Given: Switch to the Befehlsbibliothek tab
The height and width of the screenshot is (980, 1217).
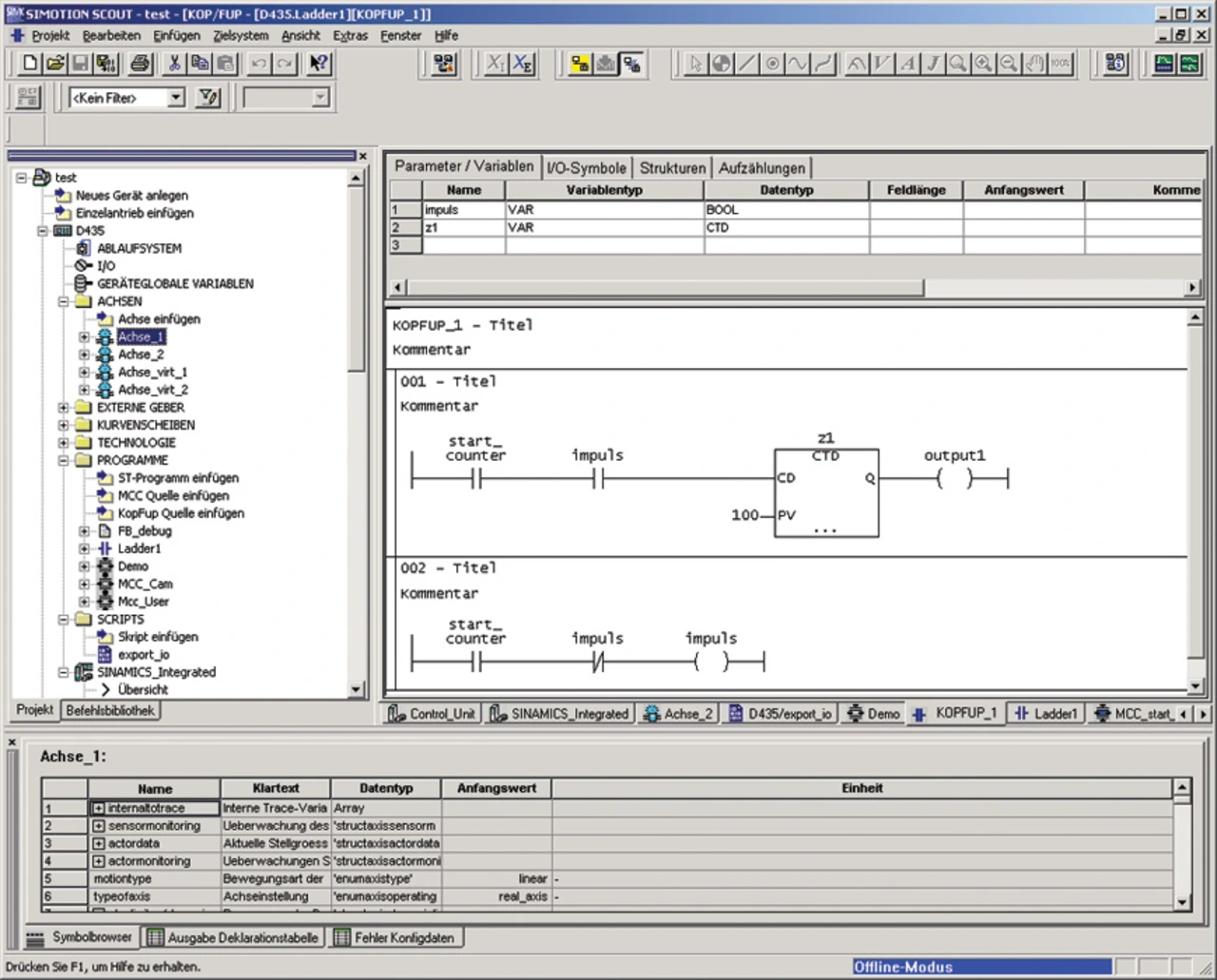Looking at the screenshot, I should pos(110,710).
